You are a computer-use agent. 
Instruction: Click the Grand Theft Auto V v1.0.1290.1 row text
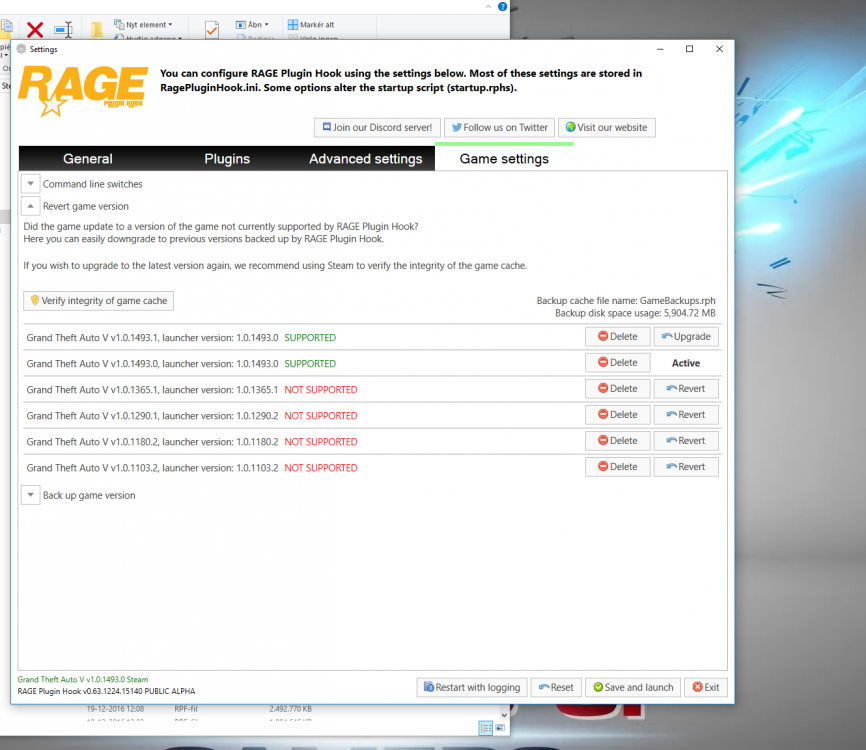(x=152, y=416)
